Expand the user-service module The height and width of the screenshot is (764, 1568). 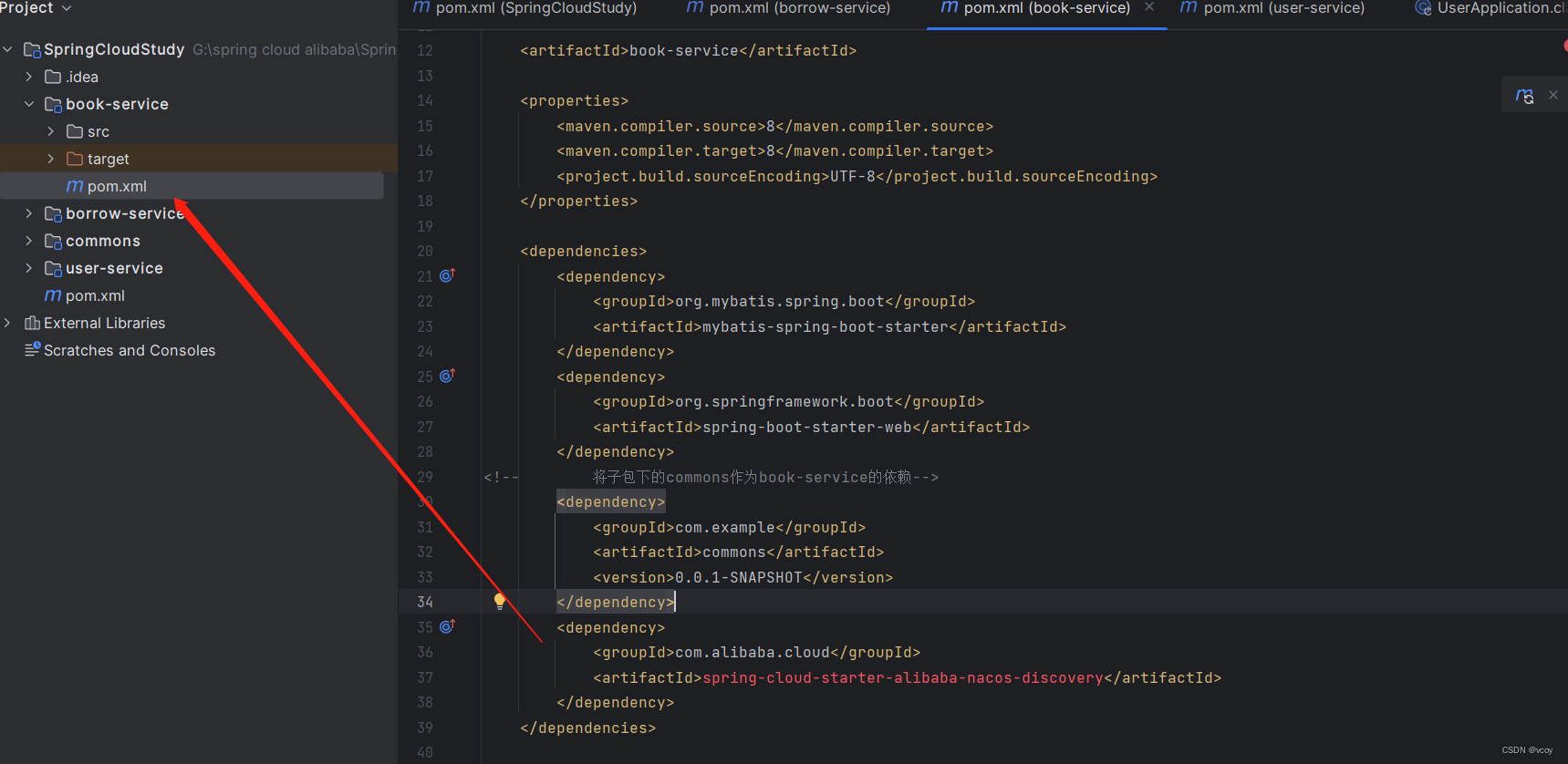[x=29, y=268]
